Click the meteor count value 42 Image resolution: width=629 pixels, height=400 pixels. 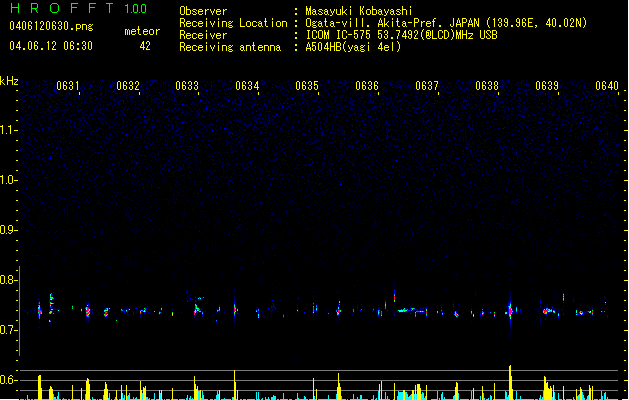145,46
